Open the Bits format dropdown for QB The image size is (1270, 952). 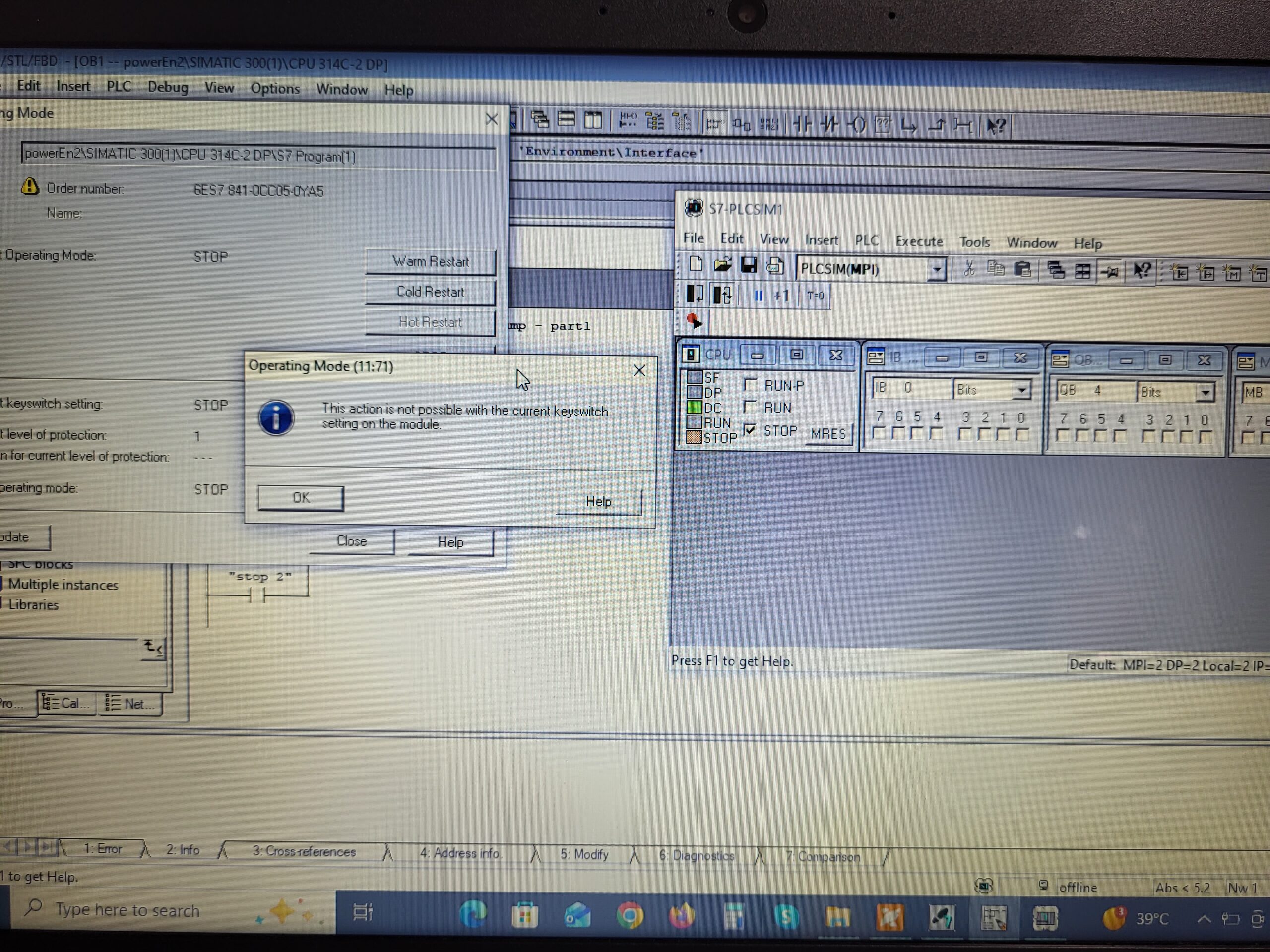point(1206,393)
